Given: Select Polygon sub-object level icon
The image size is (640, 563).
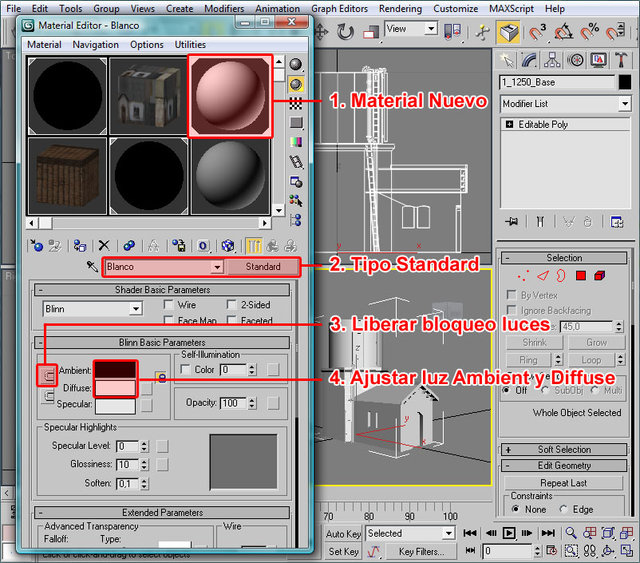Looking at the screenshot, I should click(583, 275).
